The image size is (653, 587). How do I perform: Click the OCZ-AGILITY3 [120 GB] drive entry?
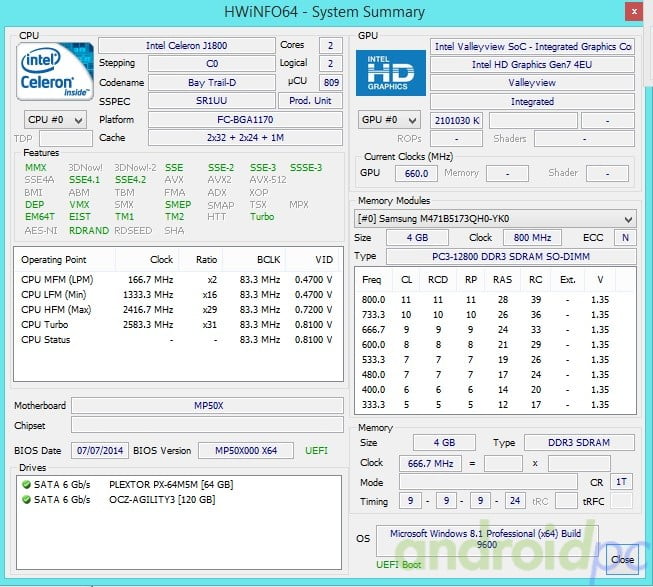[162, 500]
